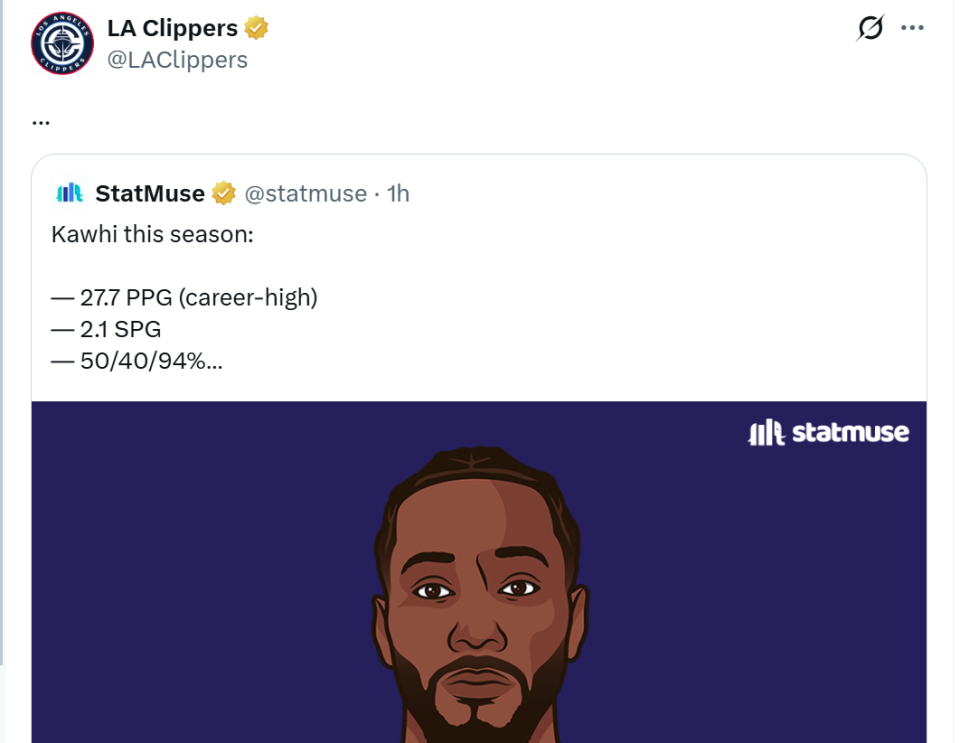
Task: Visit the @statmuse handle
Action: coord(305,193)
